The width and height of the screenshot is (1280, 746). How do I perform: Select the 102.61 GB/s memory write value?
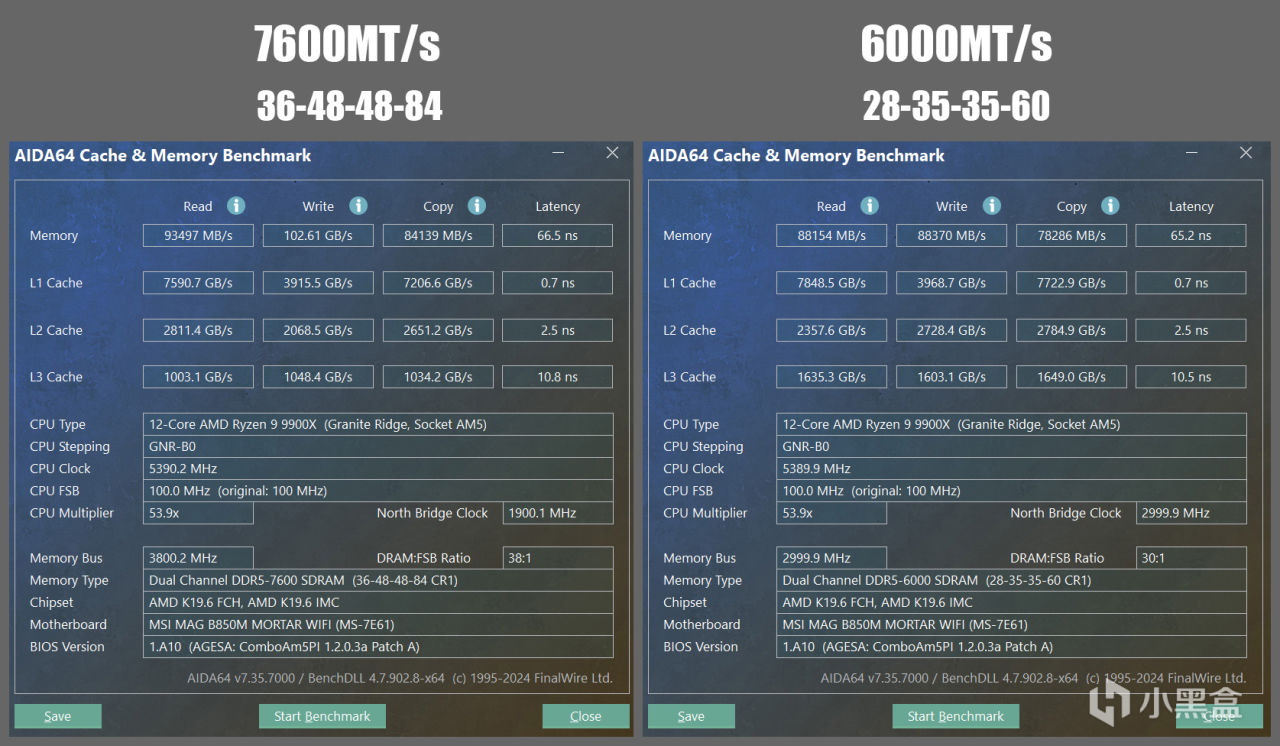(318, 236)
